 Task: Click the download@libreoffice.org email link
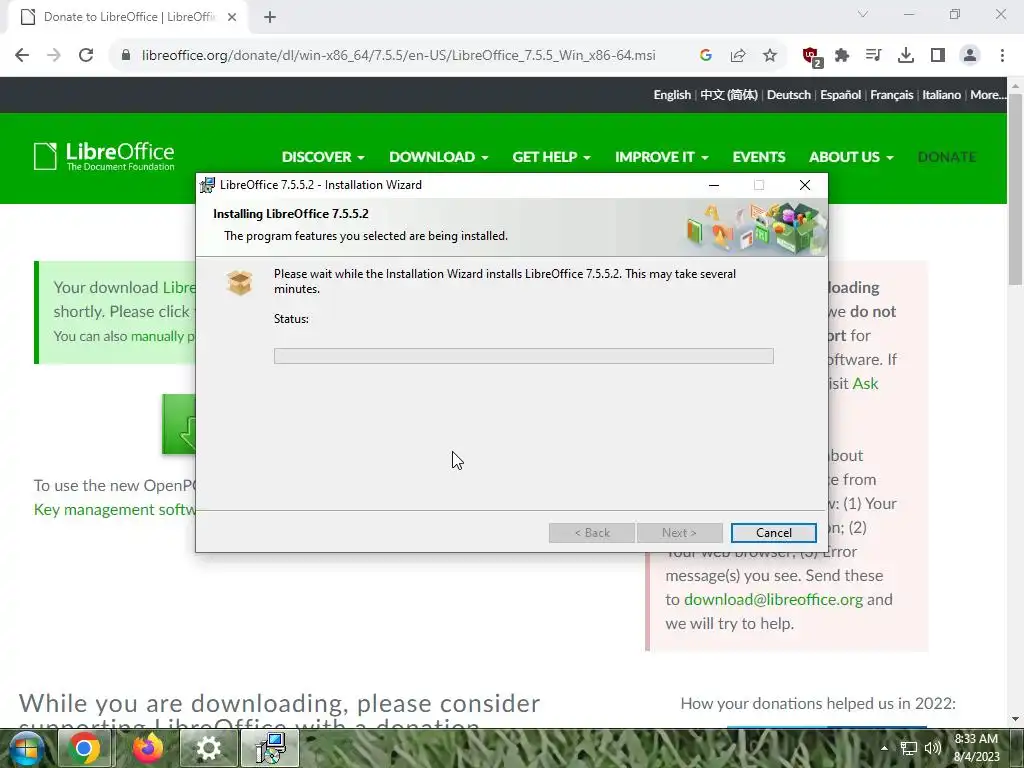point(773,600)
